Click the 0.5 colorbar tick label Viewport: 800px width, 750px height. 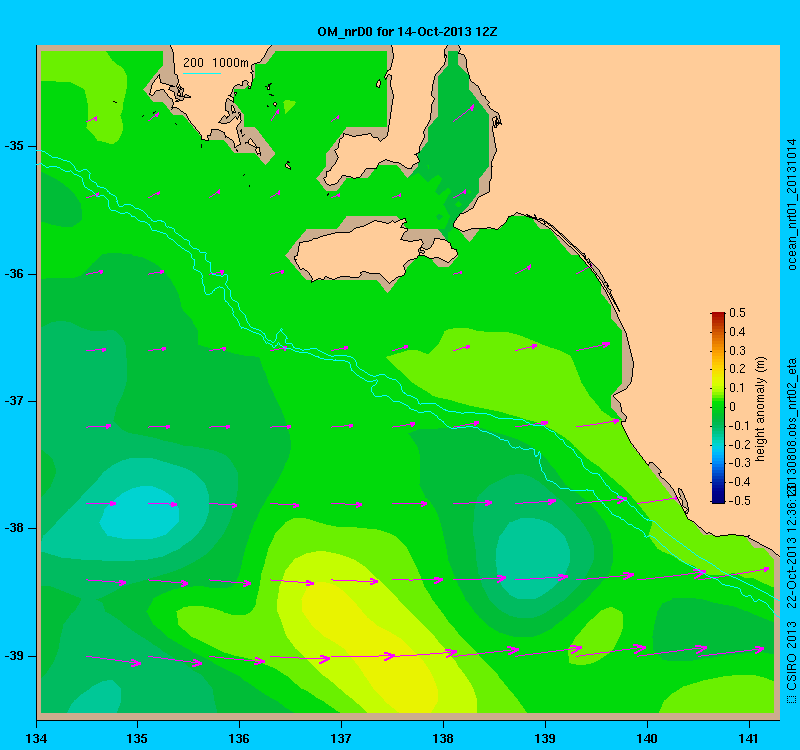click(737, 313)
